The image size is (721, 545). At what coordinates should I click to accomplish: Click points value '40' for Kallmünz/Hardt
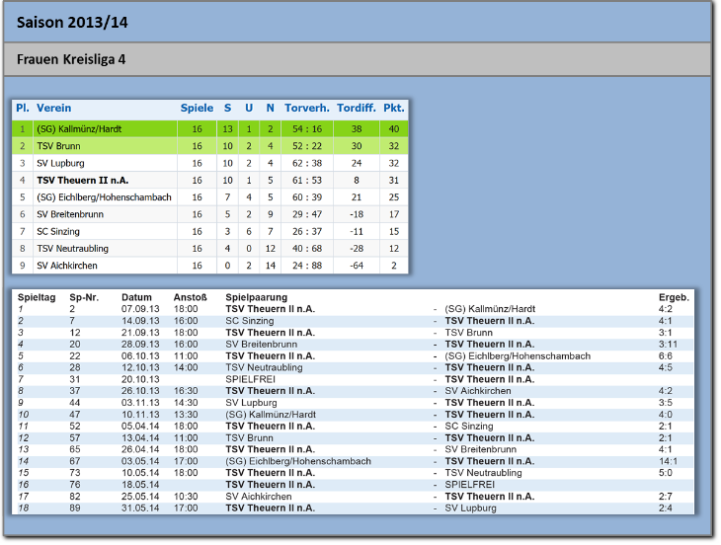(394, 129)
